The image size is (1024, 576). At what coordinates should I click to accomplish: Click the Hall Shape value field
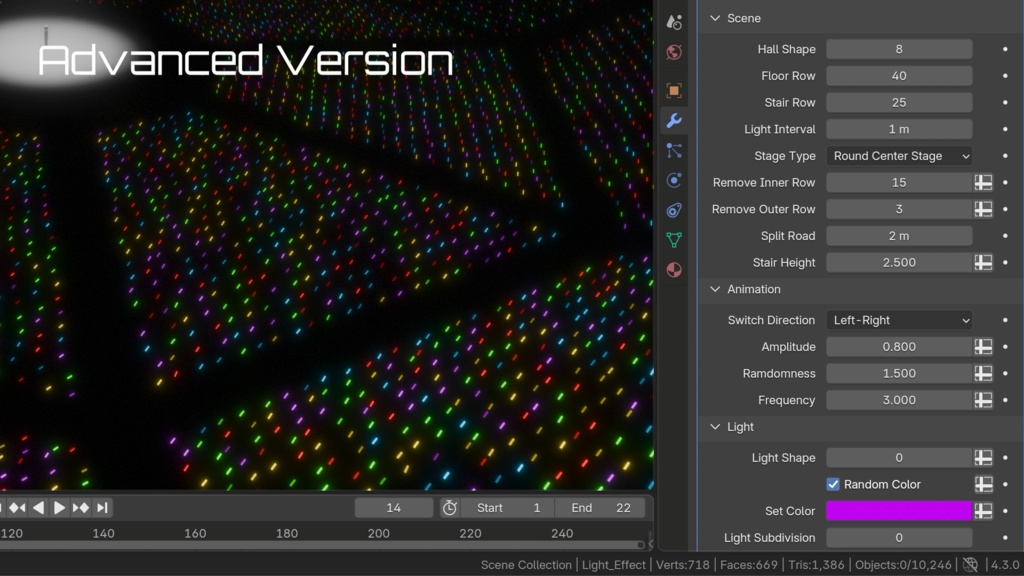899,49
